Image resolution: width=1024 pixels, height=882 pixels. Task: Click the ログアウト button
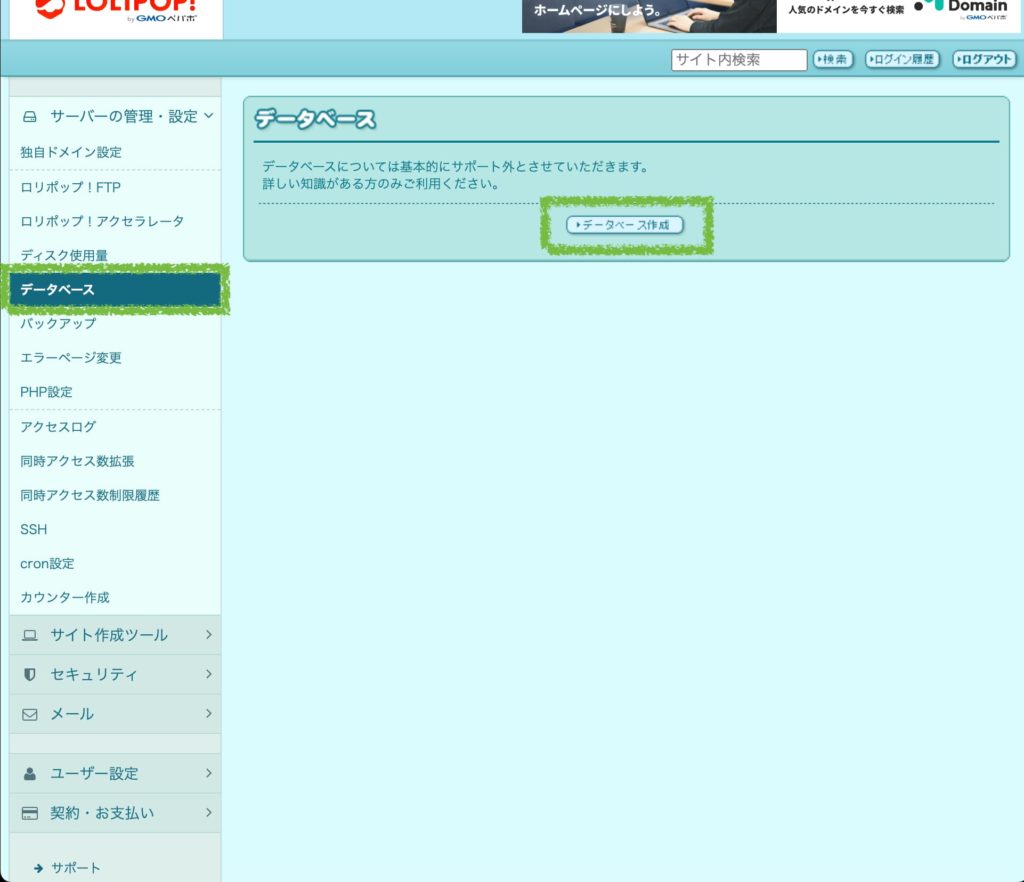click(984, 60)
